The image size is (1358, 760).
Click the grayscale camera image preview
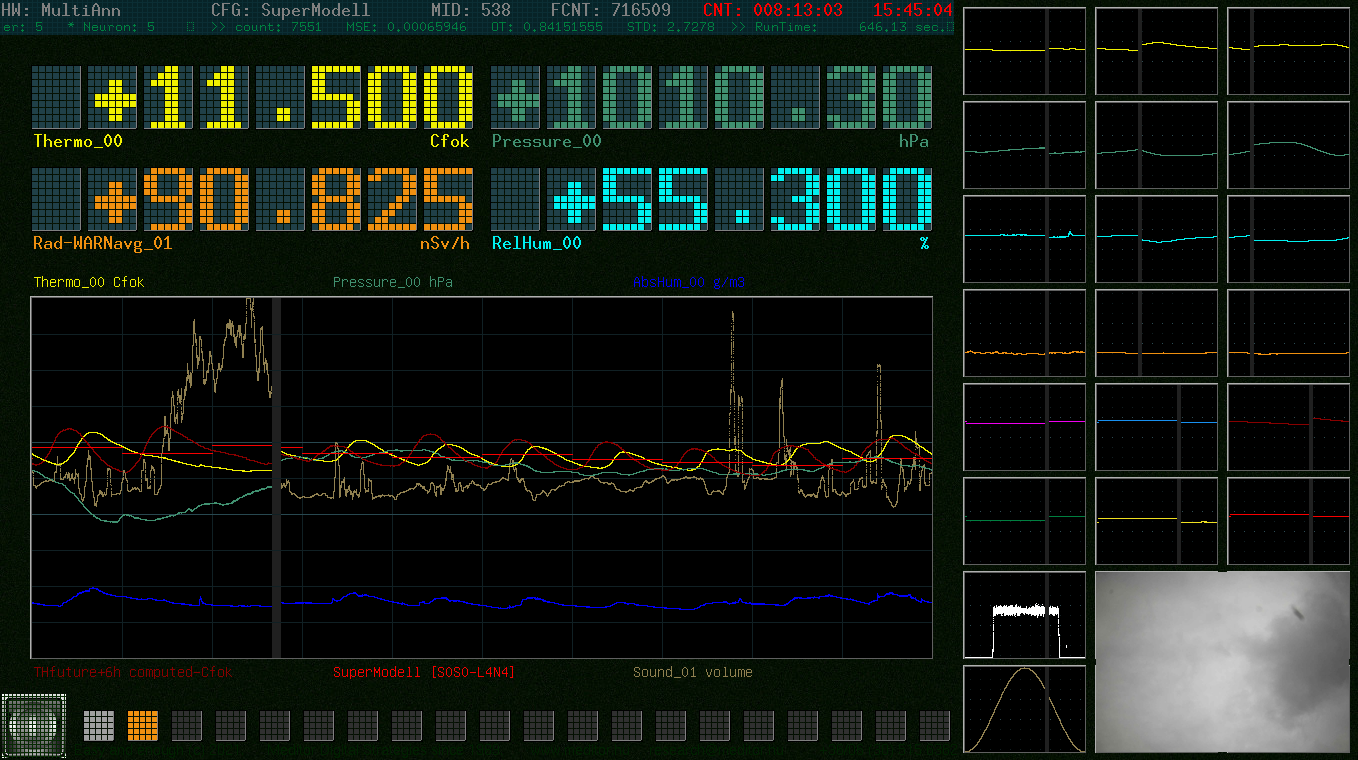(1223, 662)
